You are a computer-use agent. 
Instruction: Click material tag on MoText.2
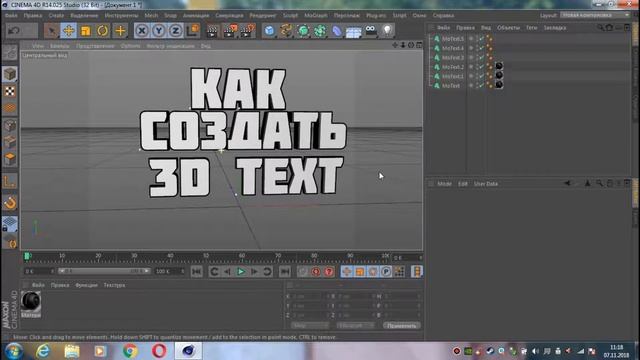pos(499,66)
